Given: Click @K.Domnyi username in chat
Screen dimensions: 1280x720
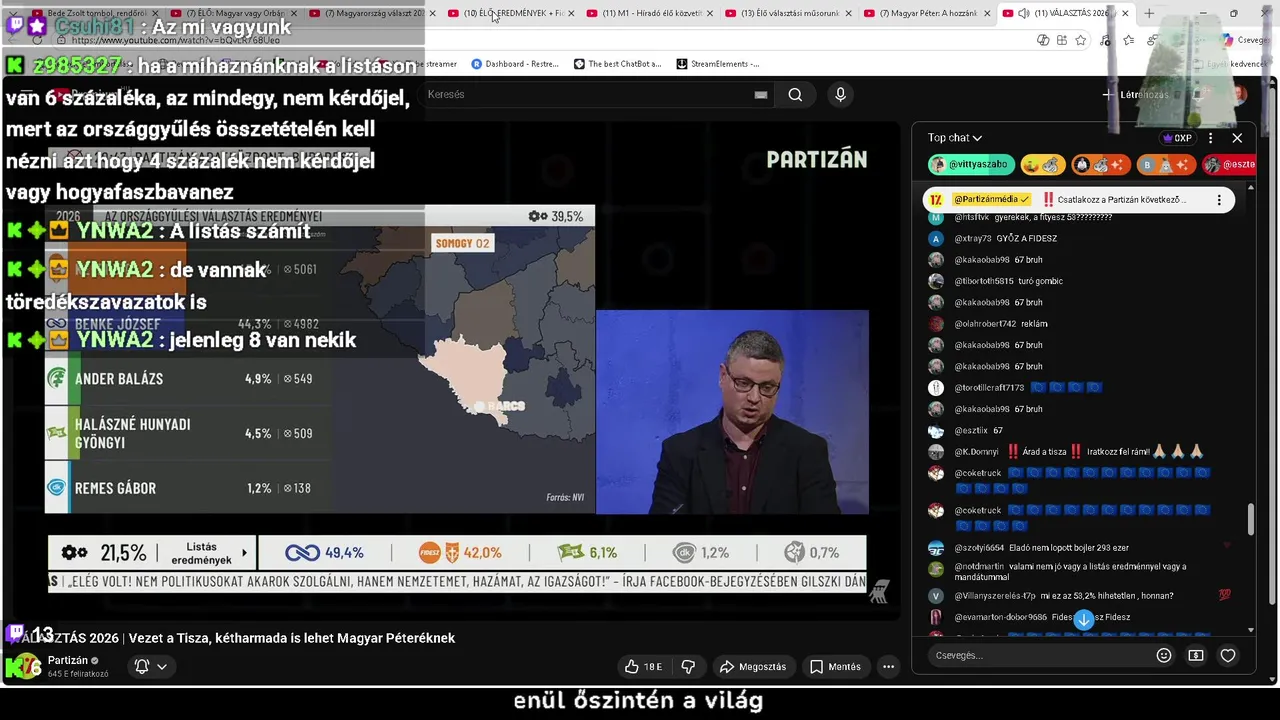Looking at the screenshot, I should coord(978,452).
